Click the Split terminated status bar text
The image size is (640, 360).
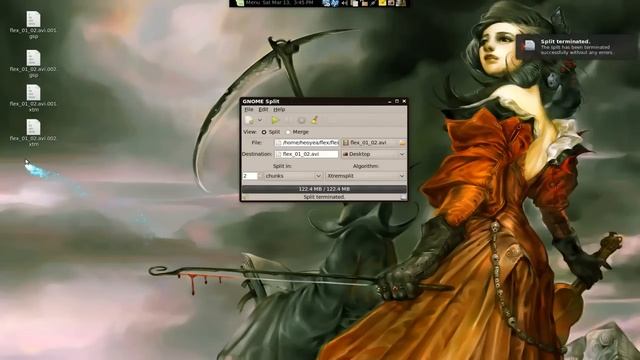pos(324,197)
